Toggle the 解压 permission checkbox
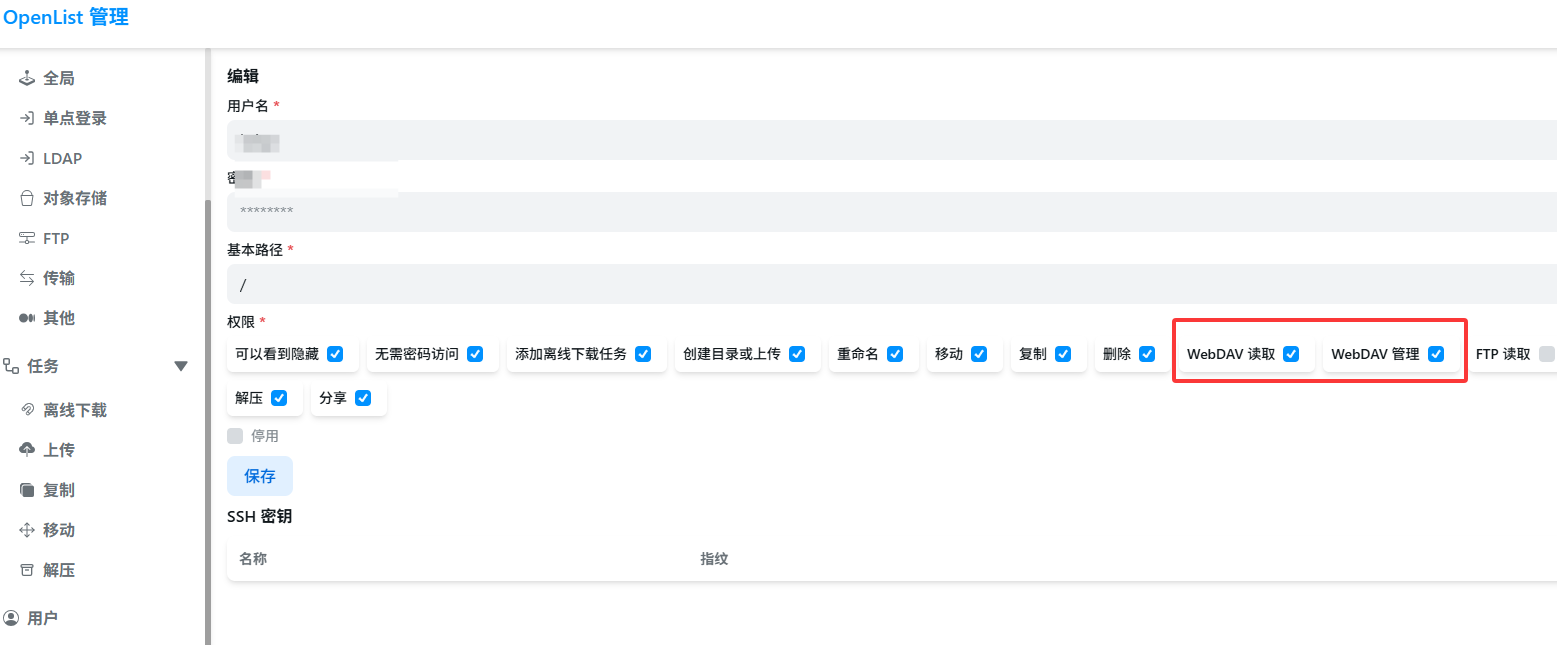The height and width of the screenshot is (645, 1557). point(279,397)
